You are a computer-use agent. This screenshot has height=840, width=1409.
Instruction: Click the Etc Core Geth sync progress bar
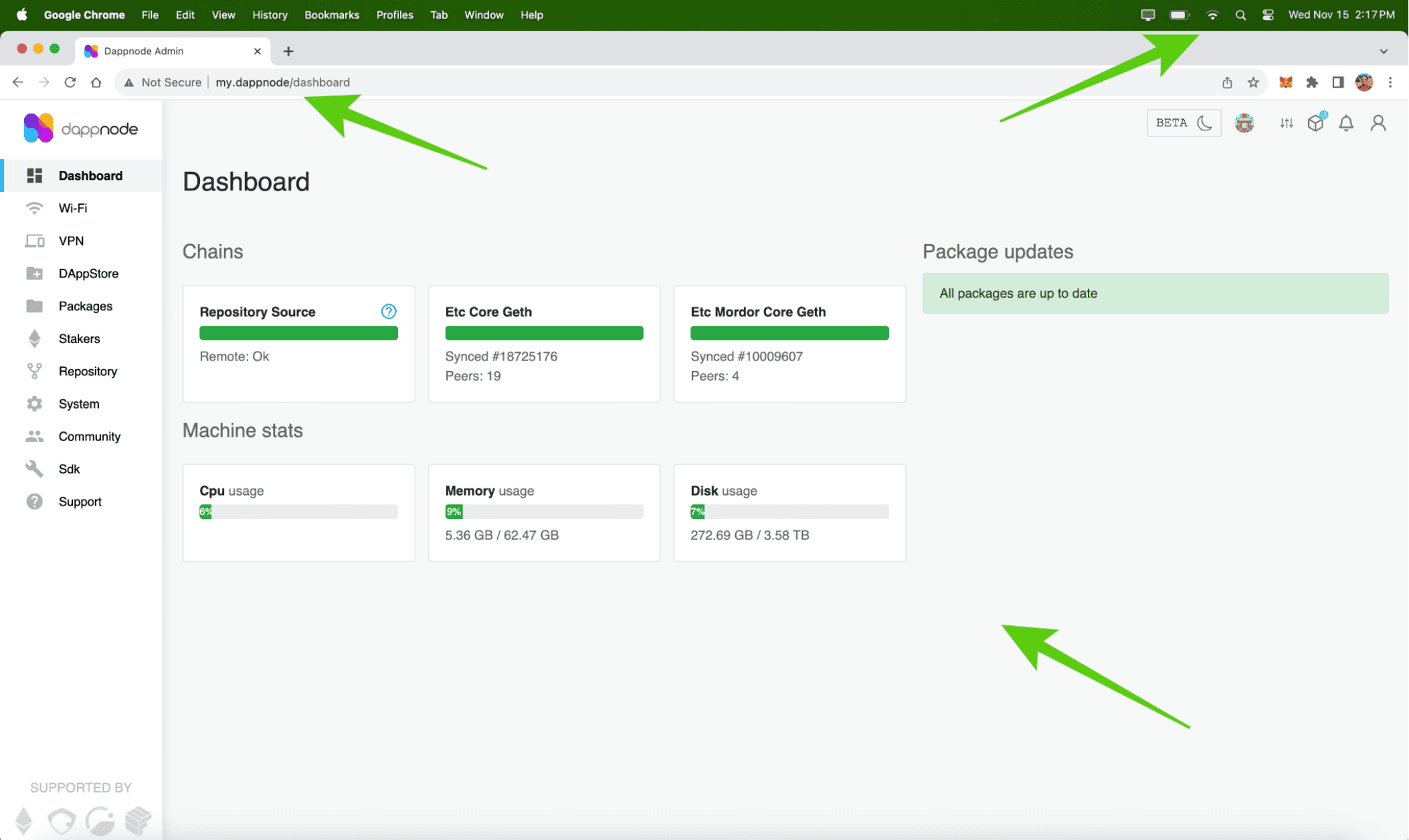pyautogui.click(x=544, y=332)
